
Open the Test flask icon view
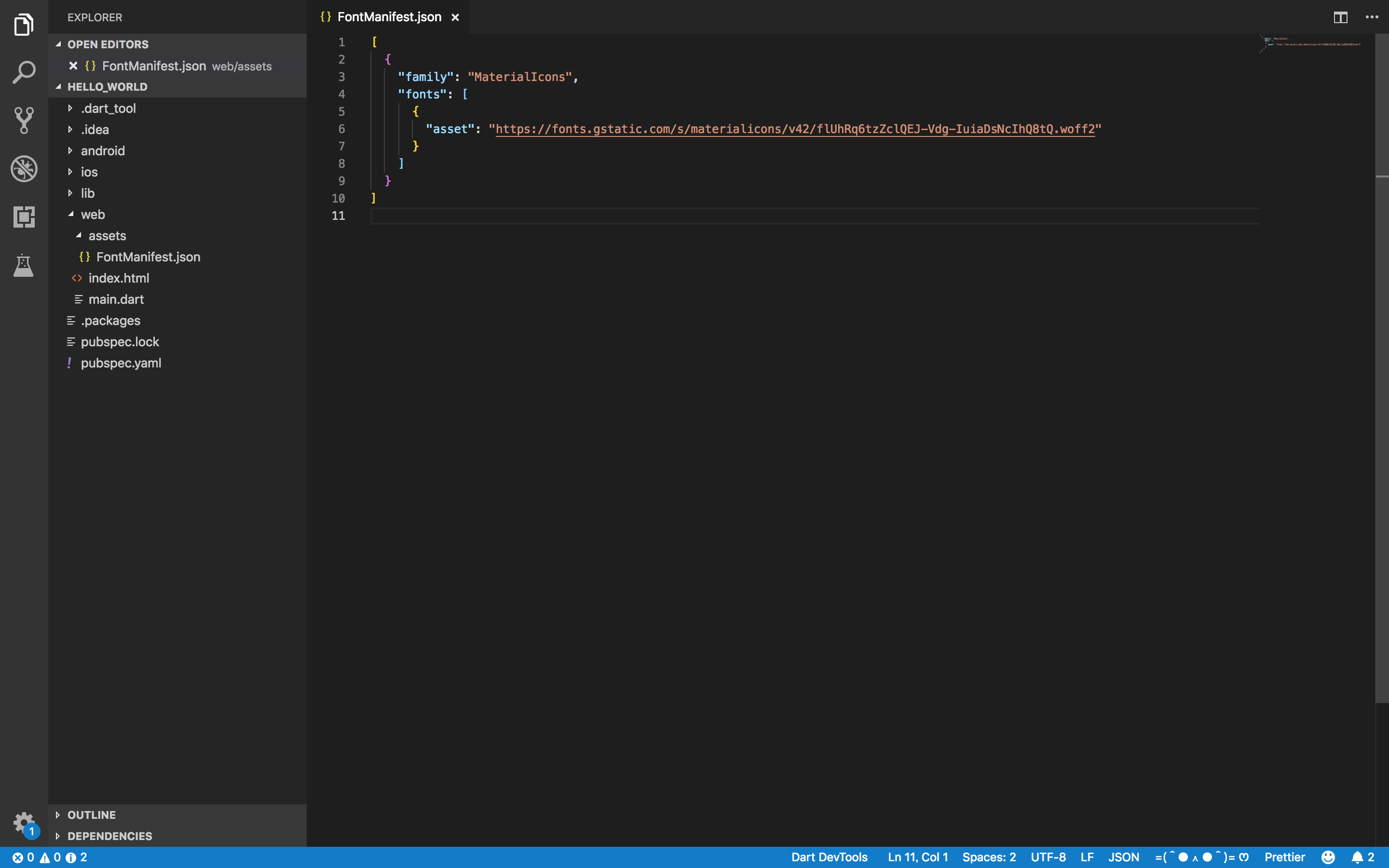(24, 265)
